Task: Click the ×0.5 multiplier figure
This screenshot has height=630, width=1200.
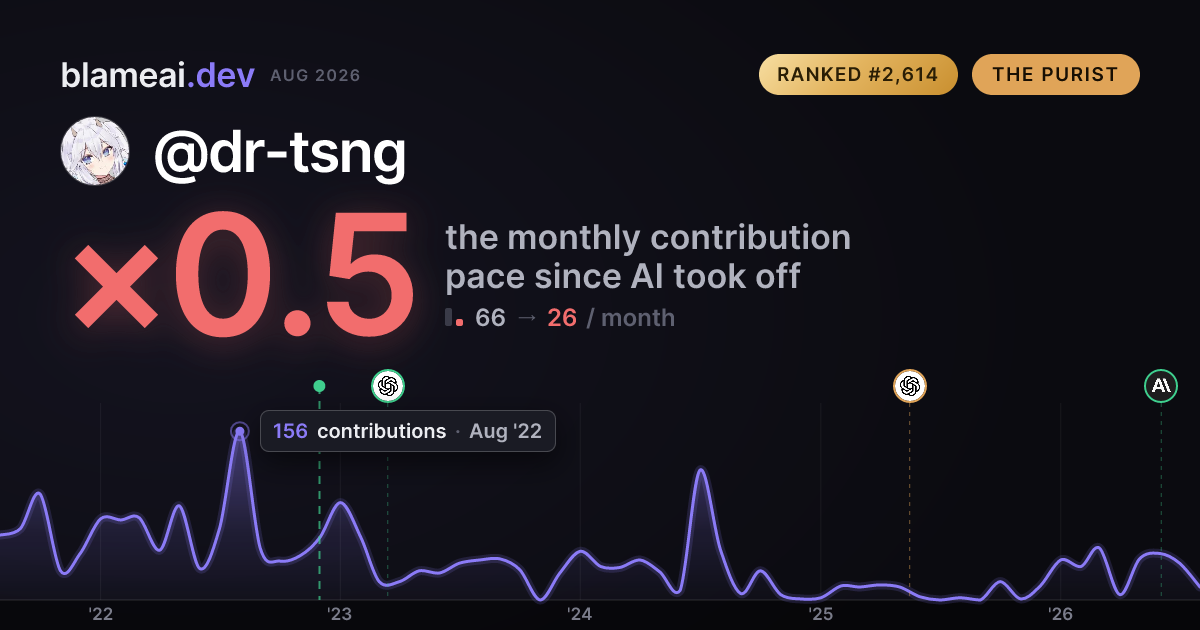Action: coord(242,277)
